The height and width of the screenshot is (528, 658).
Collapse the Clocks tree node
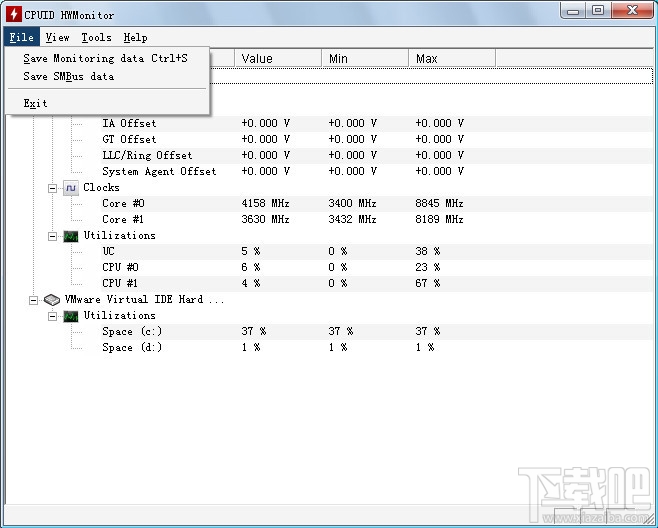pyautogui.click(x=52, y=188)
